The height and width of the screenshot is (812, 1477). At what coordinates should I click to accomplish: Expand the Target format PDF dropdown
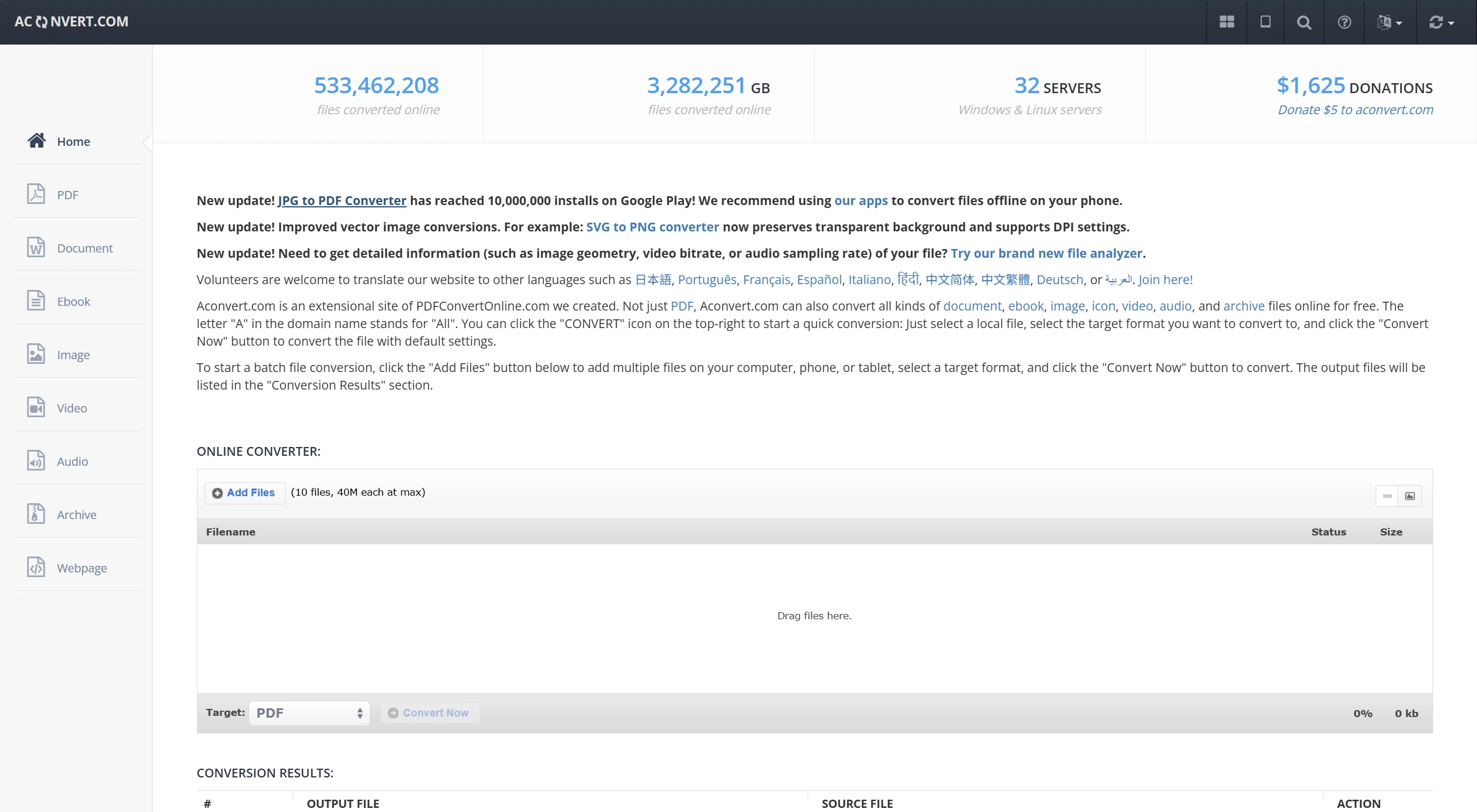tap(309, 713)
